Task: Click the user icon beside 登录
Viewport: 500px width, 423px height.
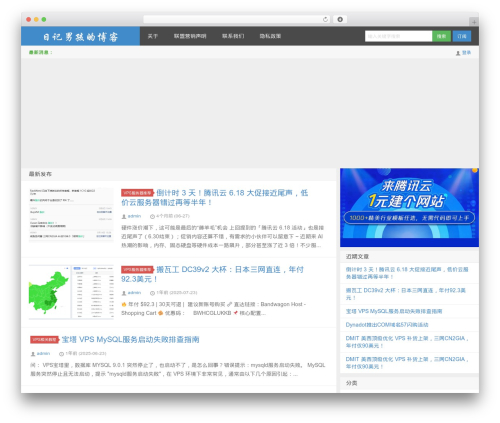Action: pos(458,53)
